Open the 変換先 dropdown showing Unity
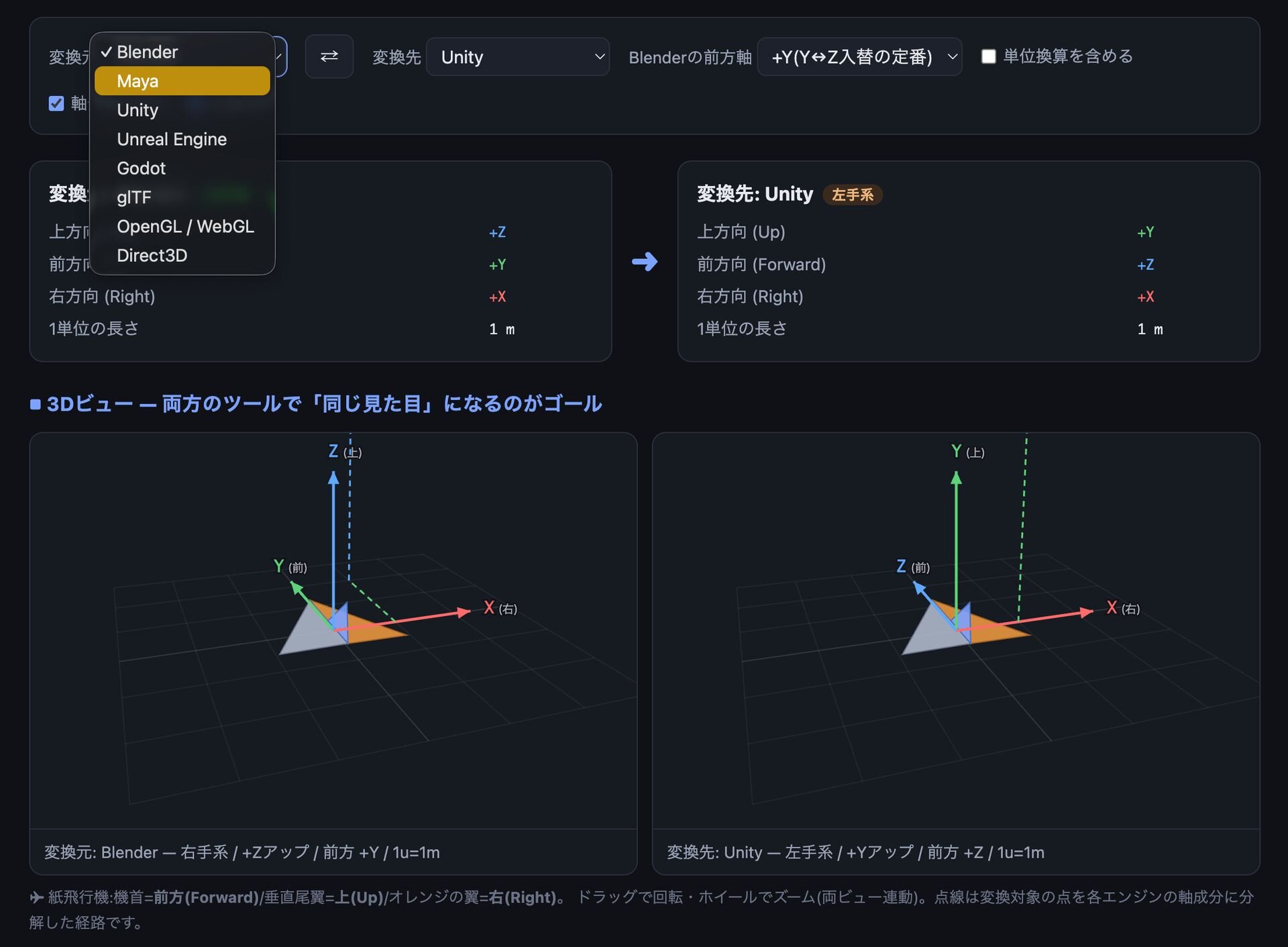This screenshot has width=1288, height=947. pyautogui.click(x=518, y=57)
